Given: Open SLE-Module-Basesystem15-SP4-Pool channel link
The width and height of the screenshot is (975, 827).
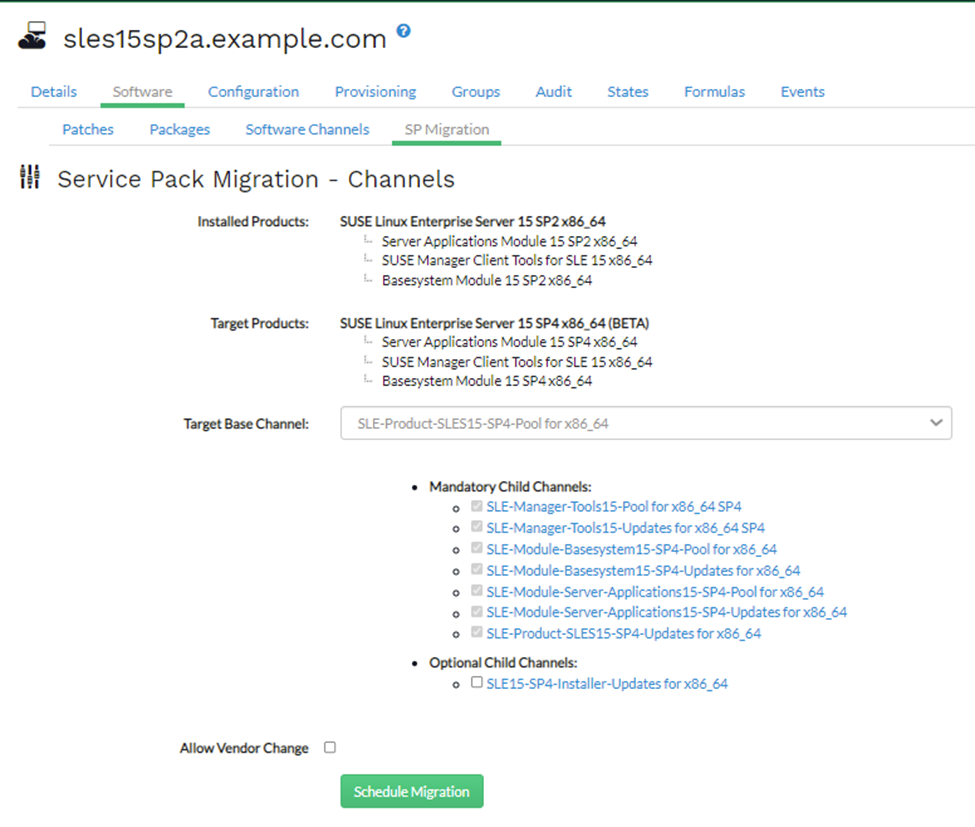Looking at the screenshot, I should (x=631, y=549).
